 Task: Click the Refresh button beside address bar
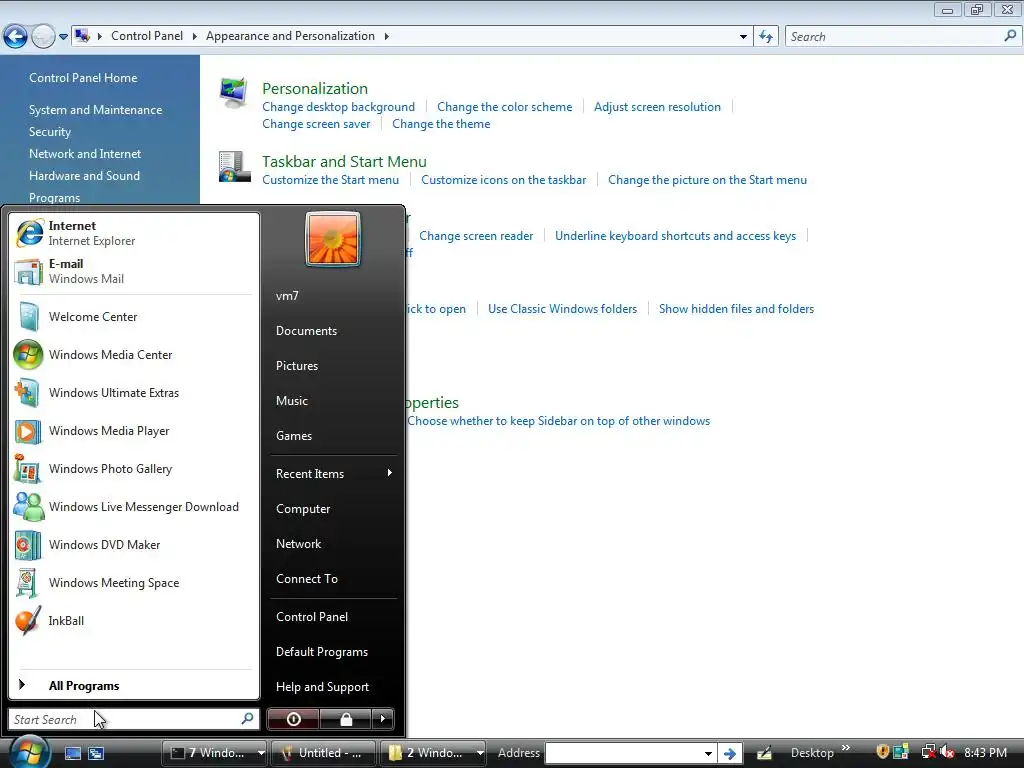(x=765, y=37)
